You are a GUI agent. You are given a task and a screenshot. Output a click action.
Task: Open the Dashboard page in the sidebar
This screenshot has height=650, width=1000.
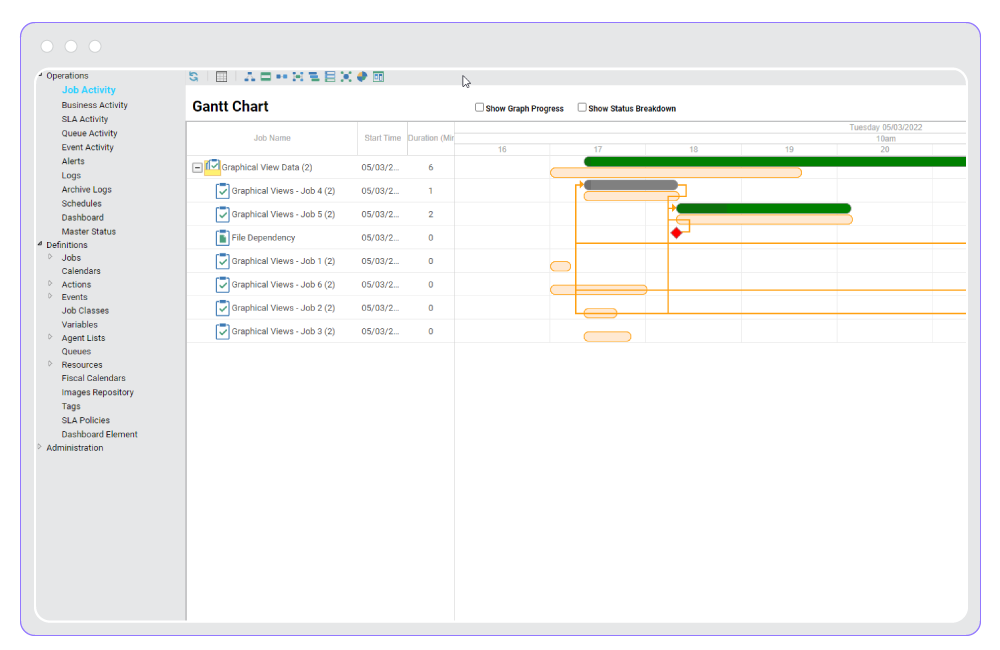pyautogui.click(x=82, y=217)
